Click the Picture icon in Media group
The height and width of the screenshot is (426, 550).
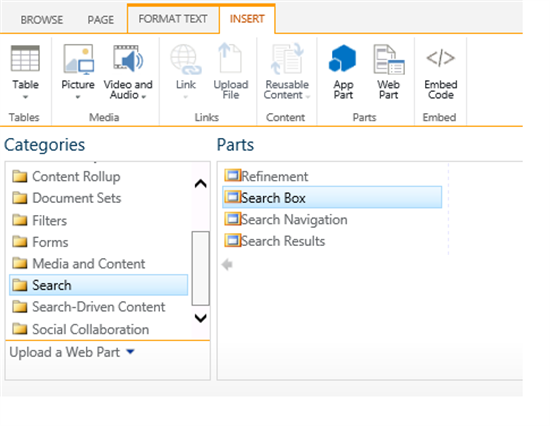(78, 59)
